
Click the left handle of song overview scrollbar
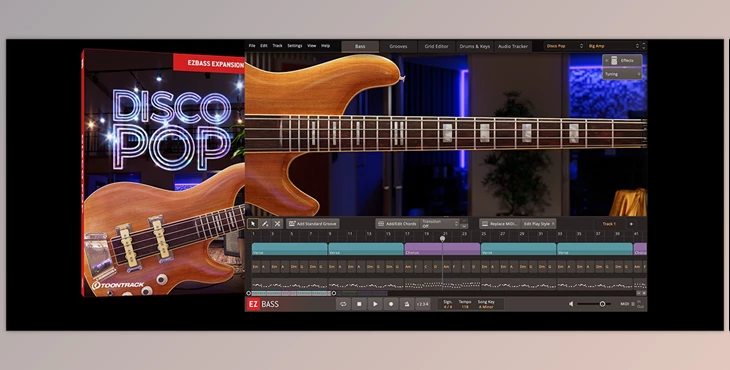point(249,293)
